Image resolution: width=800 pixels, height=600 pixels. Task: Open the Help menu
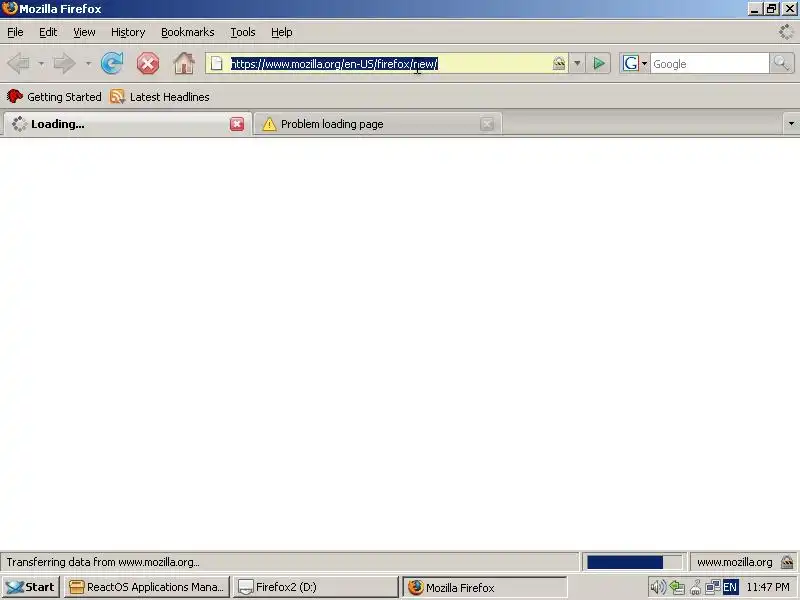[282, 32]
